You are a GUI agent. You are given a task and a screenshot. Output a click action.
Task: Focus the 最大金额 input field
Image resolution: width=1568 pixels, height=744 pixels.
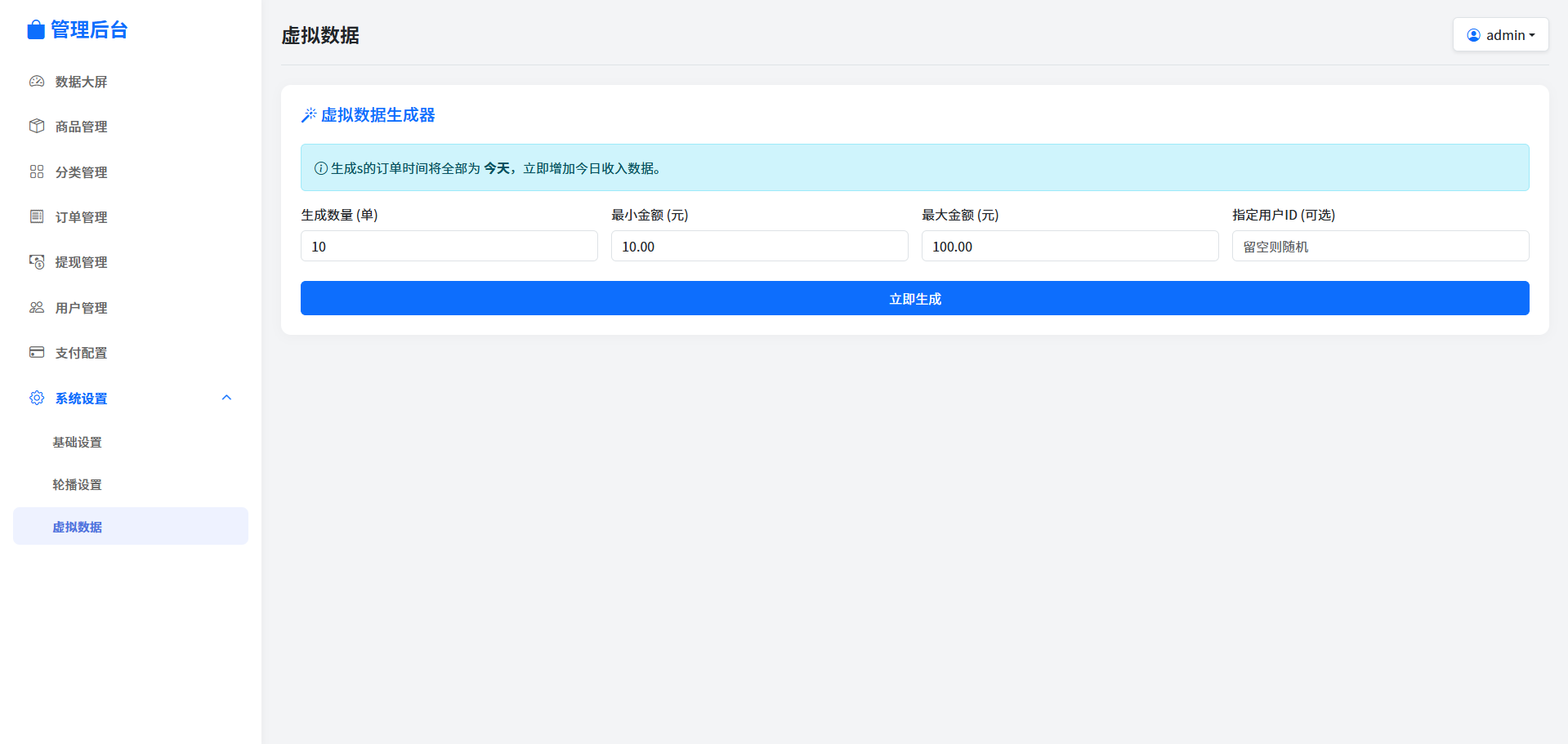click(x=1070, y=247)
